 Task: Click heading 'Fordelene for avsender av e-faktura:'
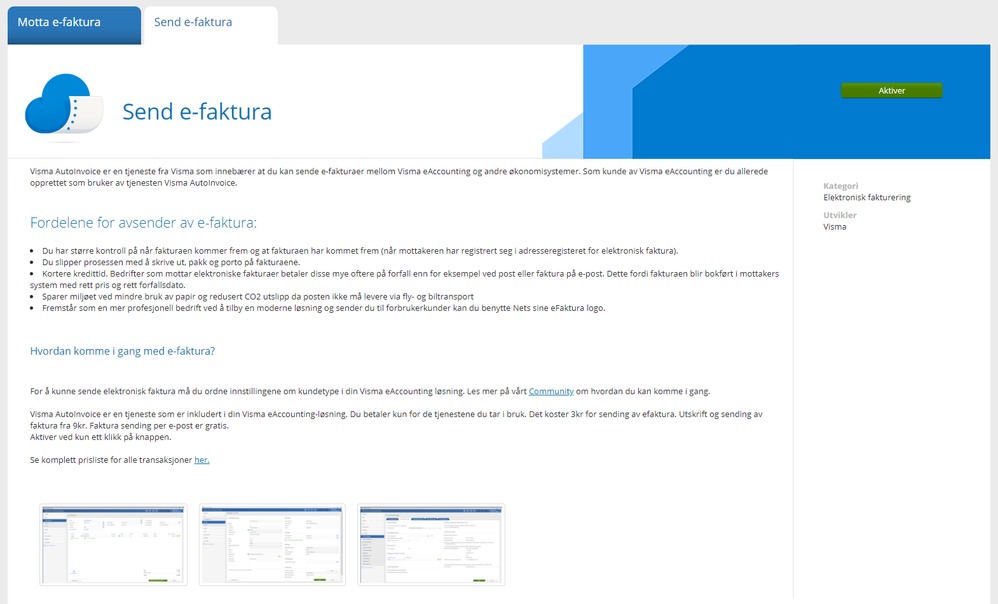[x=143, y=223]
